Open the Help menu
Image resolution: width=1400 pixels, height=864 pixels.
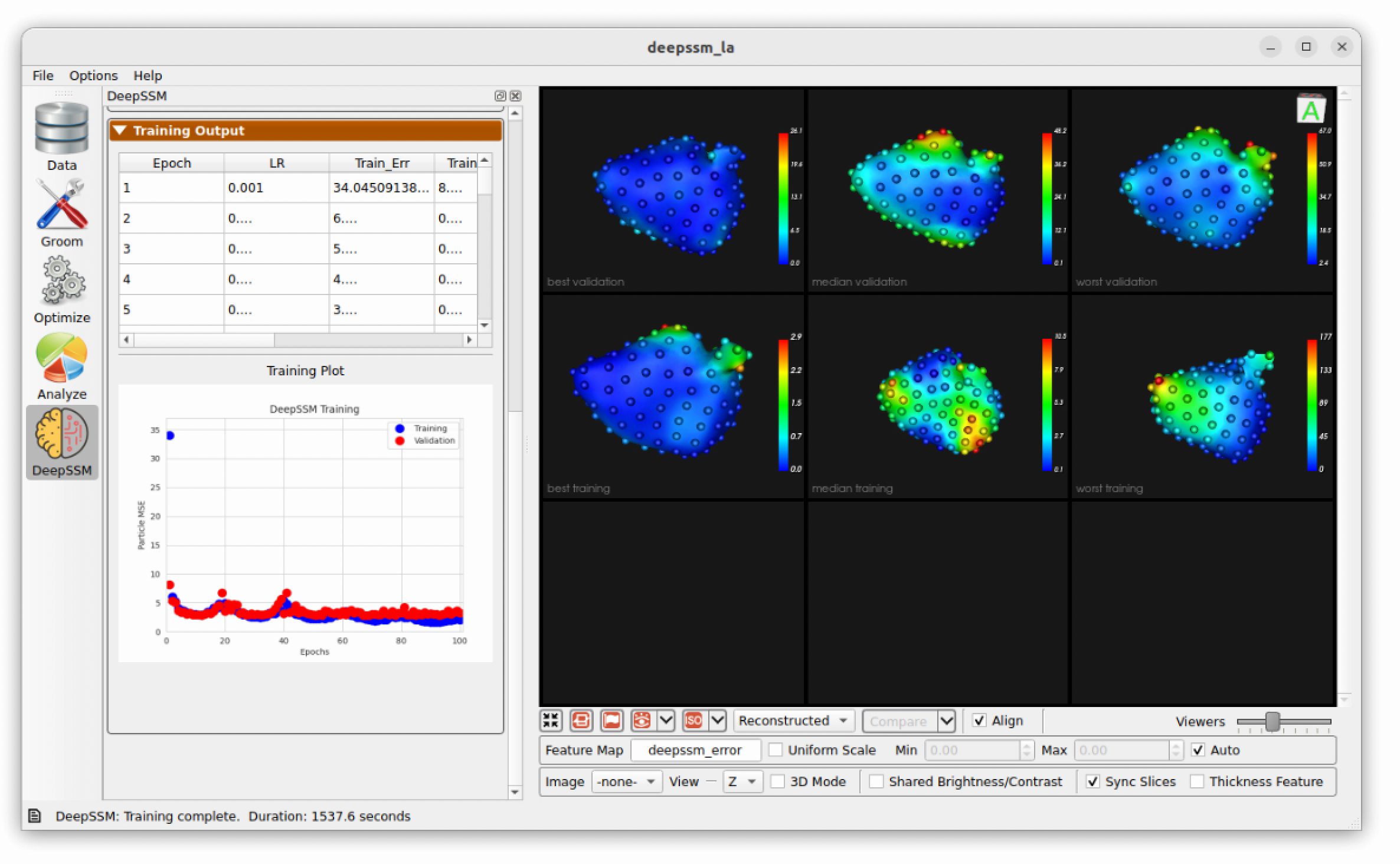pyautogui.click(x=148, y=76)
